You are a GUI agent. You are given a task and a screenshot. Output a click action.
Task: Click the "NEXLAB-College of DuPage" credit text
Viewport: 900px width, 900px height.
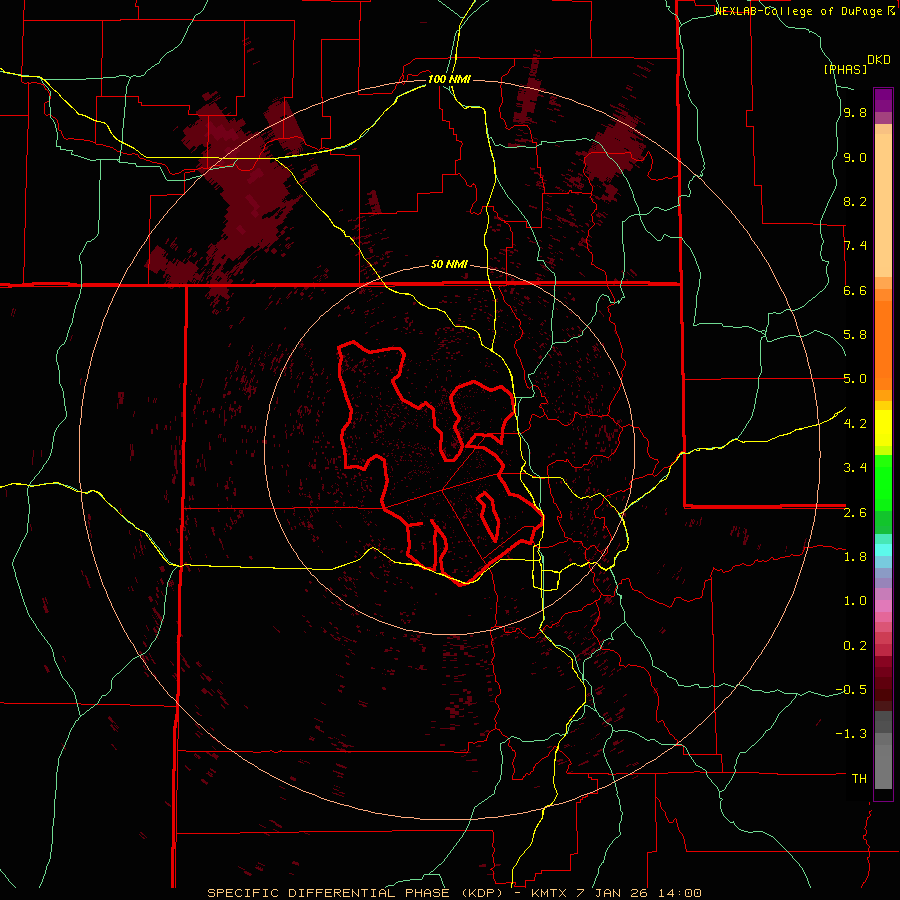tap(800, 11)
